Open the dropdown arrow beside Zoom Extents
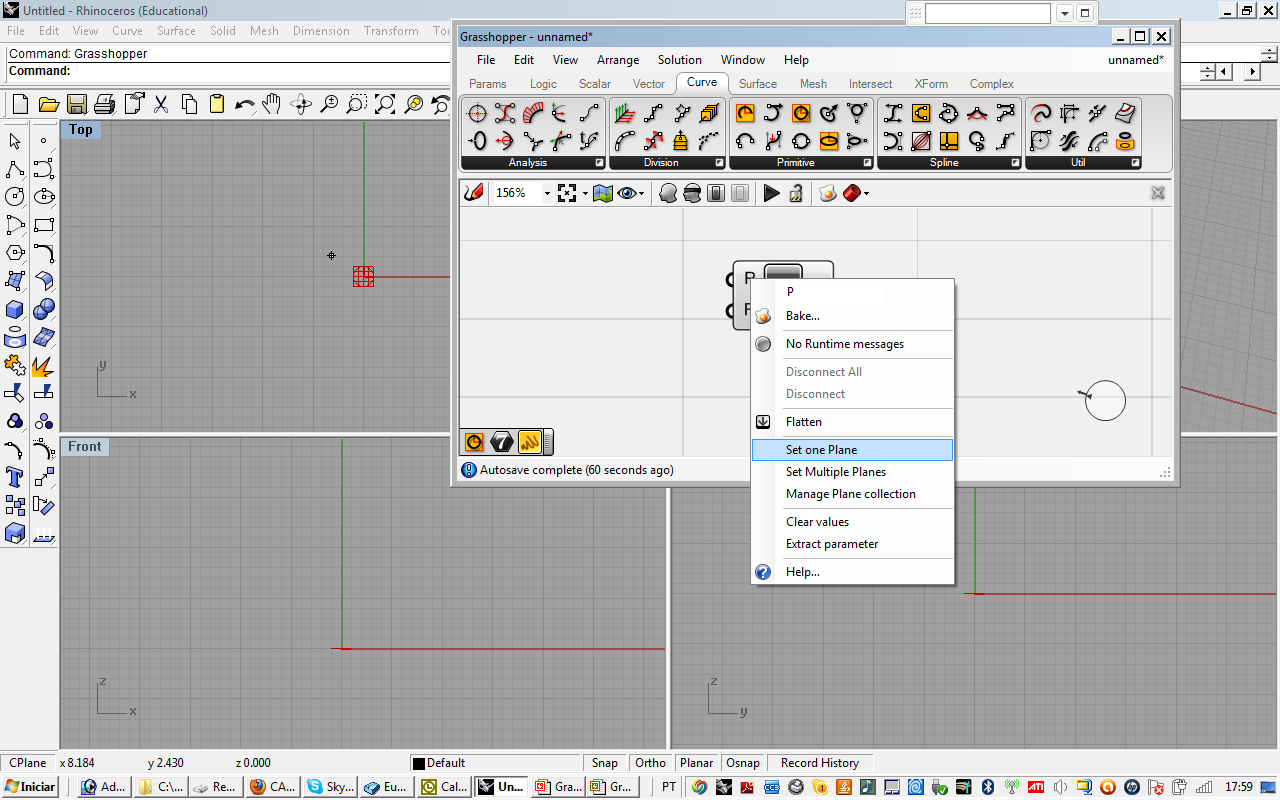Screen dimensions: 1280x800 [584, 193]
